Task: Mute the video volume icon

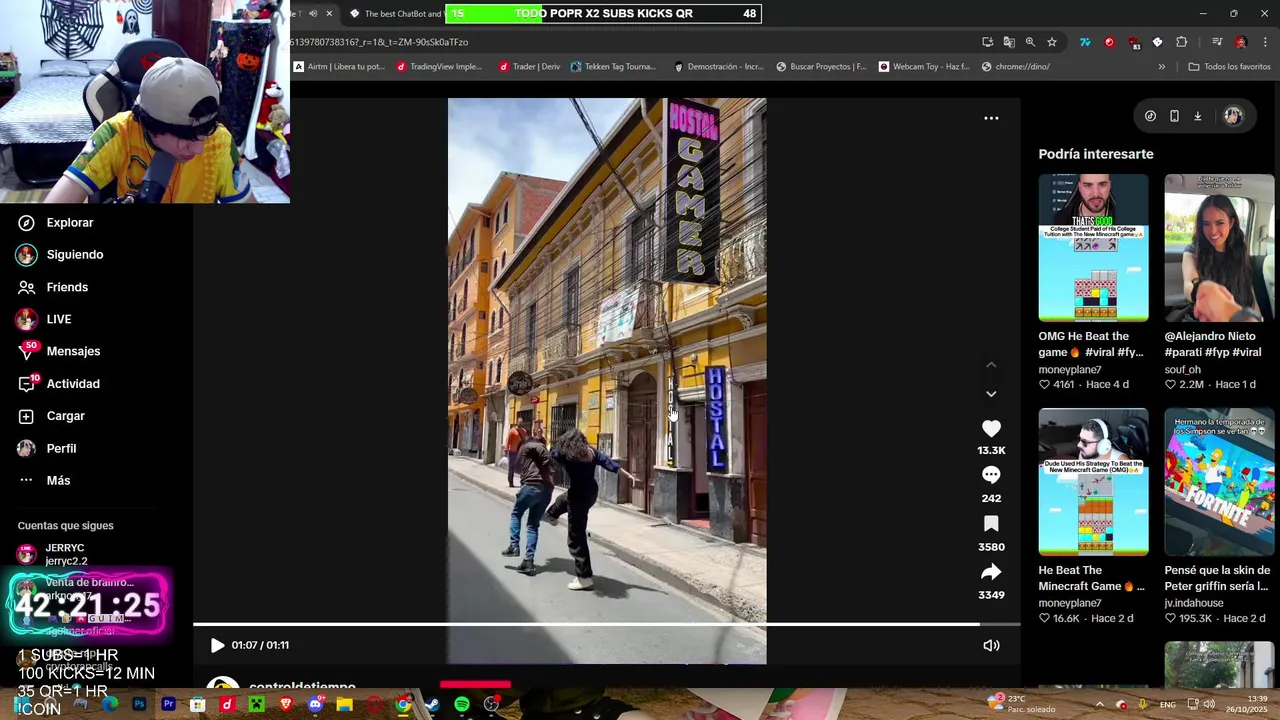Action: [x=991, y=645]
